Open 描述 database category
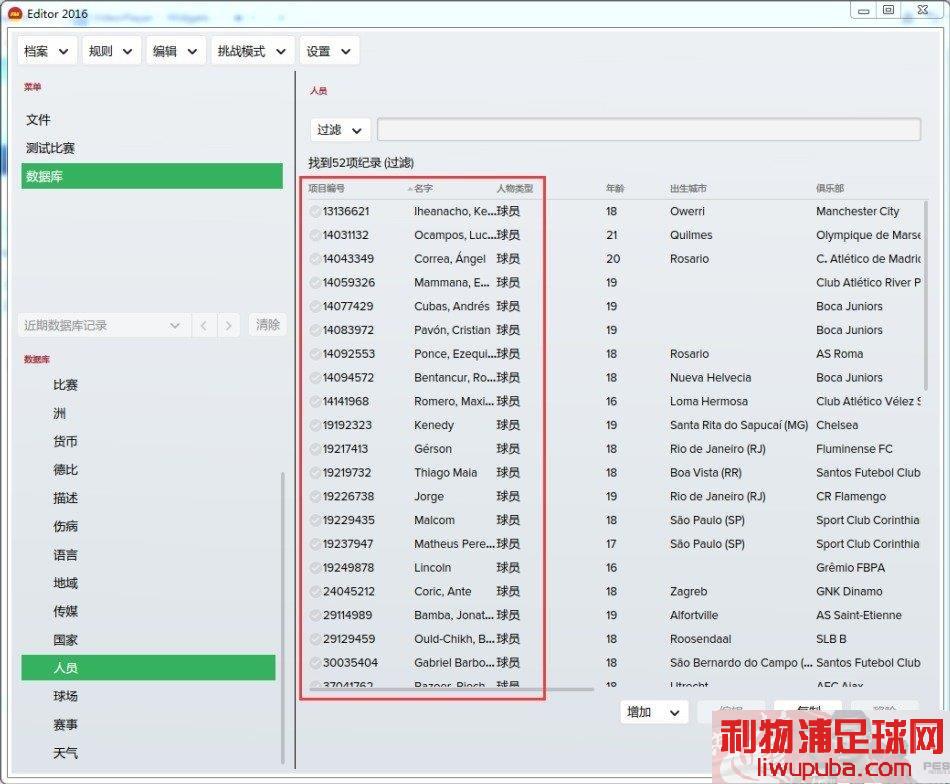Image resolution: width=950 pixels, height=784 pixels. 65,498
